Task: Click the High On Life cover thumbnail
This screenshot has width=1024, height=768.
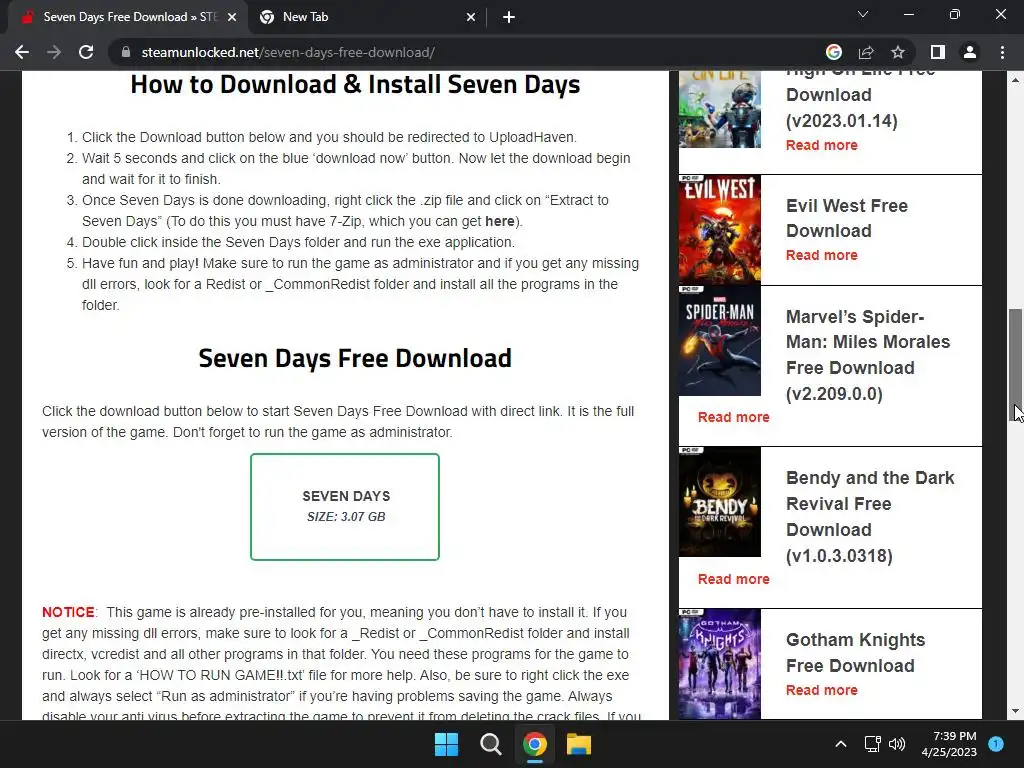Action: 720,109
